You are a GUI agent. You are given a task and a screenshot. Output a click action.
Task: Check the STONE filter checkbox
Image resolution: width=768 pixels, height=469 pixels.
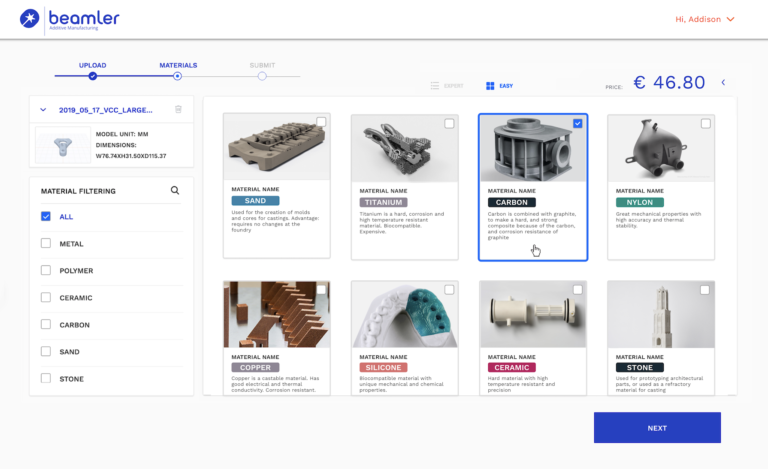pos(46,378)
